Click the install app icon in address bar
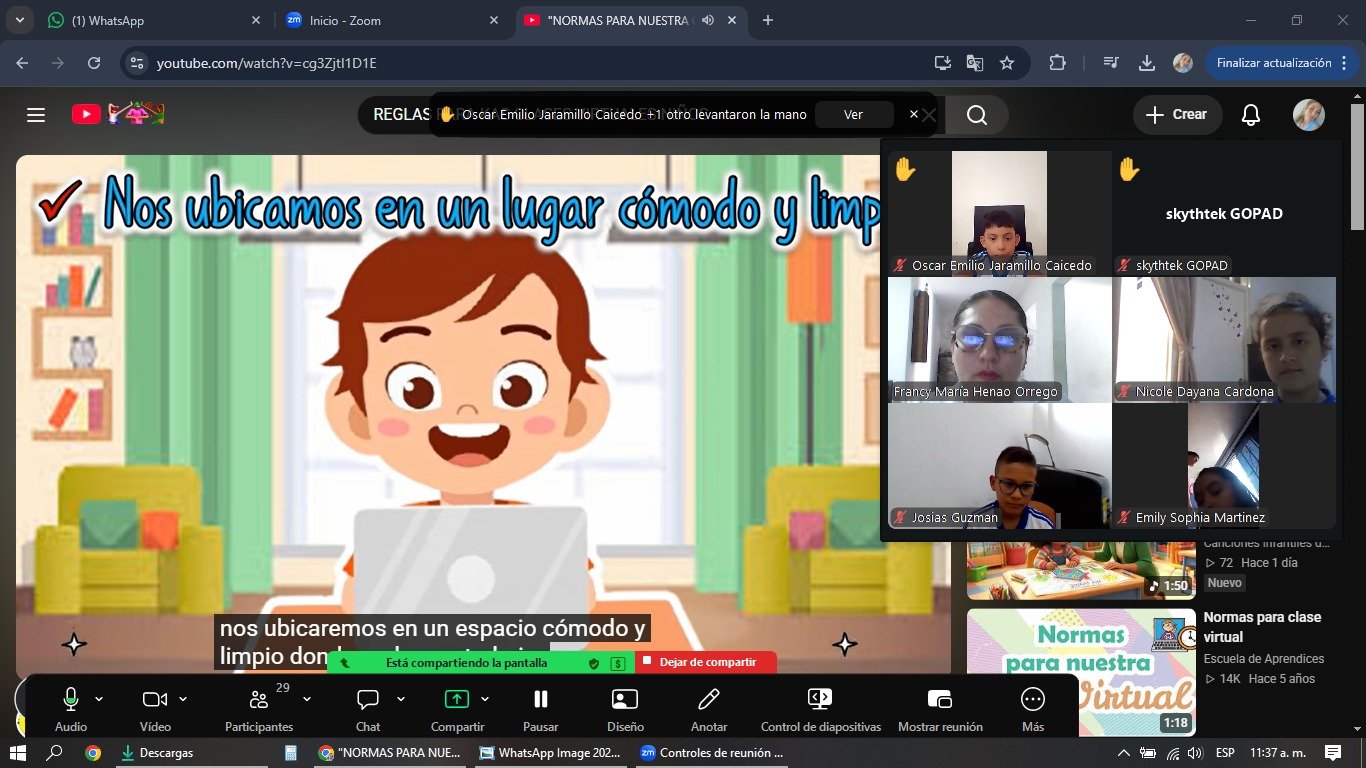This screenshot has width=1366, height=768. (942, 63)
